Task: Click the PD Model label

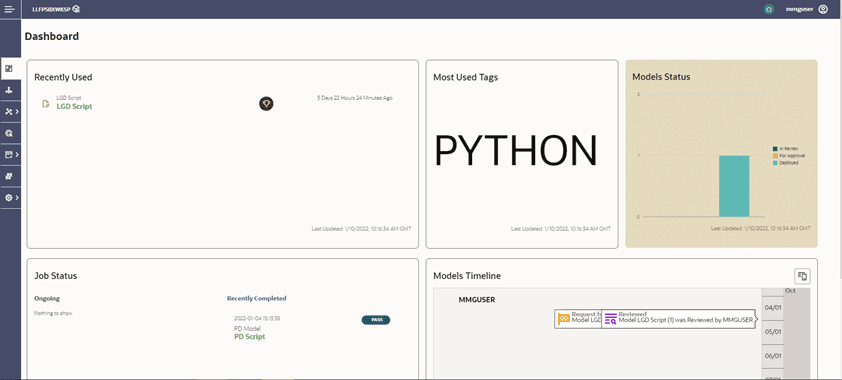Action: pos(248,328)
